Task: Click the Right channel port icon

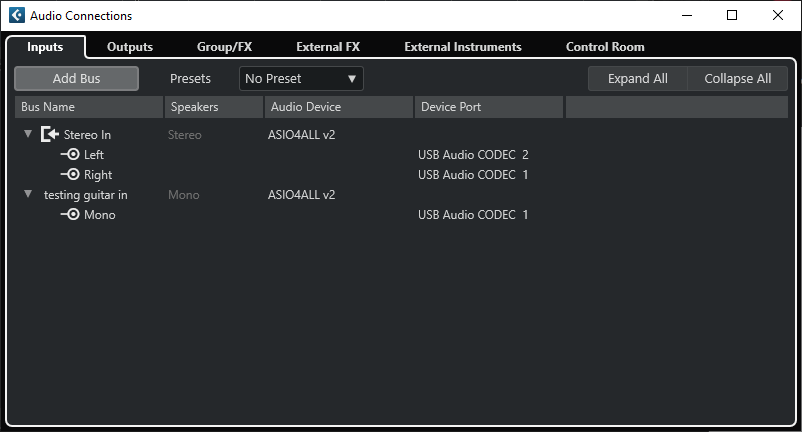Action: pyautogui.click(x=70, y=175)
